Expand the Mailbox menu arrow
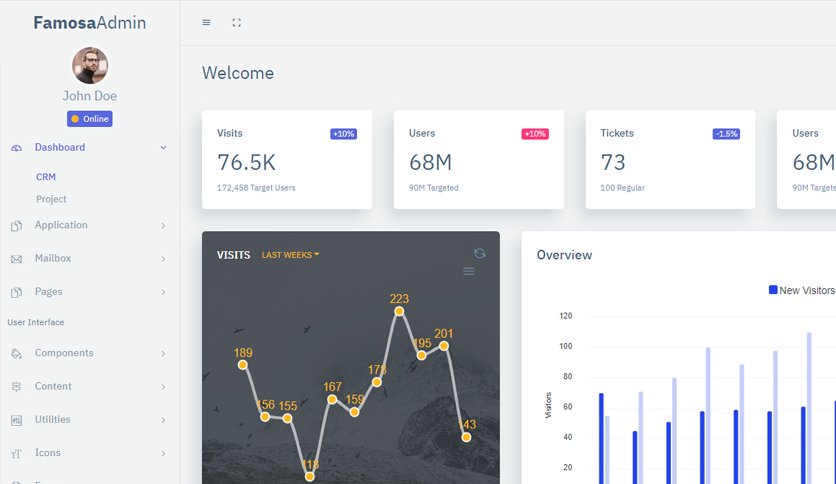The width and height of the screenshot is (836, 484). coord(163,259)
